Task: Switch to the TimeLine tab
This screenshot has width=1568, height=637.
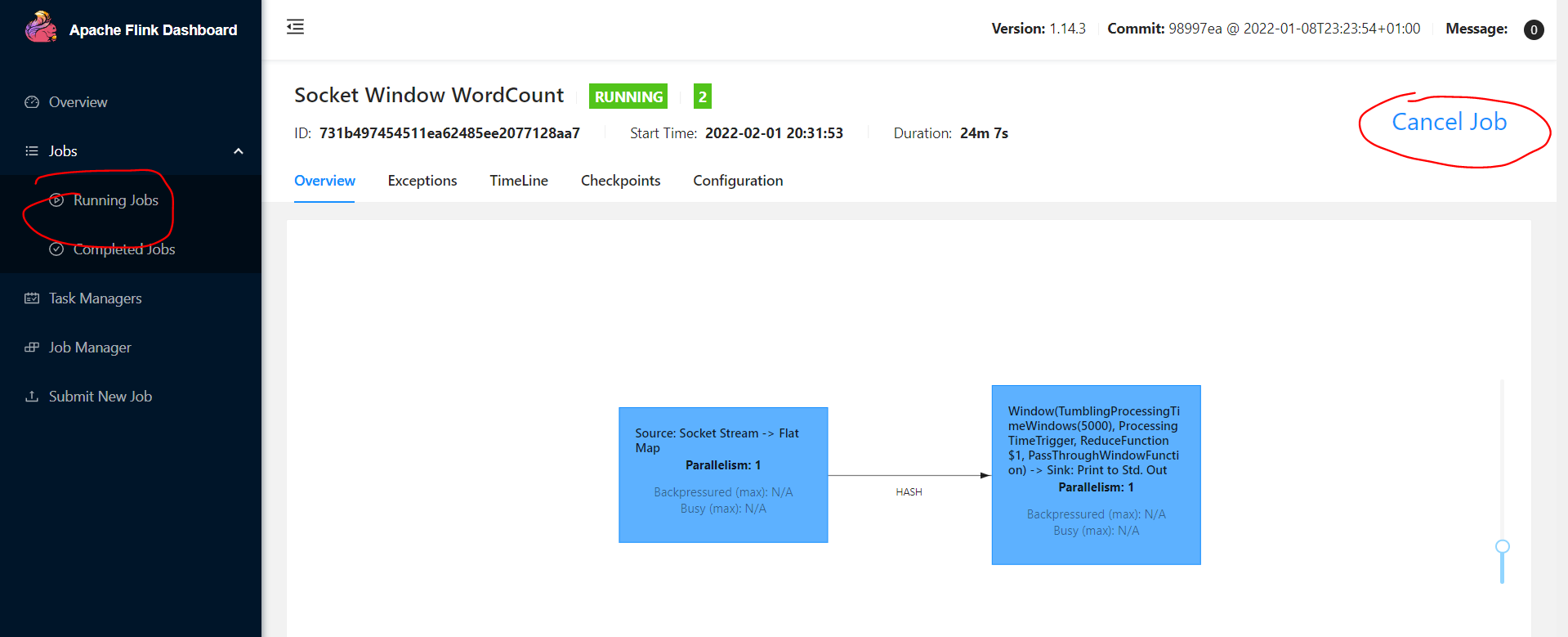Action: [x=519, y=181]
